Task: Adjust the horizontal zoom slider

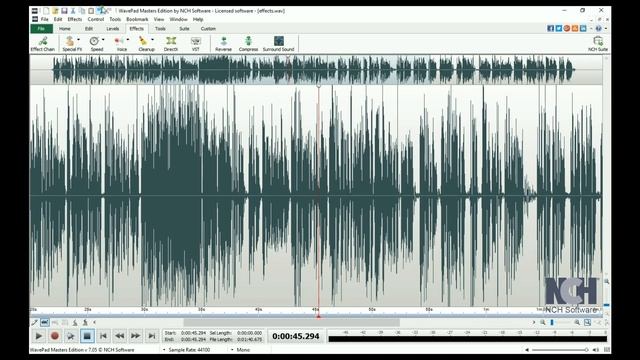Action: click(560, 322)
